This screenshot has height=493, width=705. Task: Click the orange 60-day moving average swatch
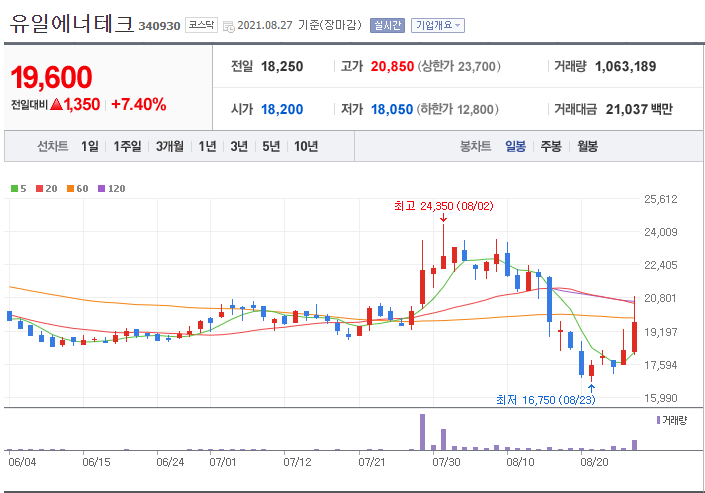[70, 188]
